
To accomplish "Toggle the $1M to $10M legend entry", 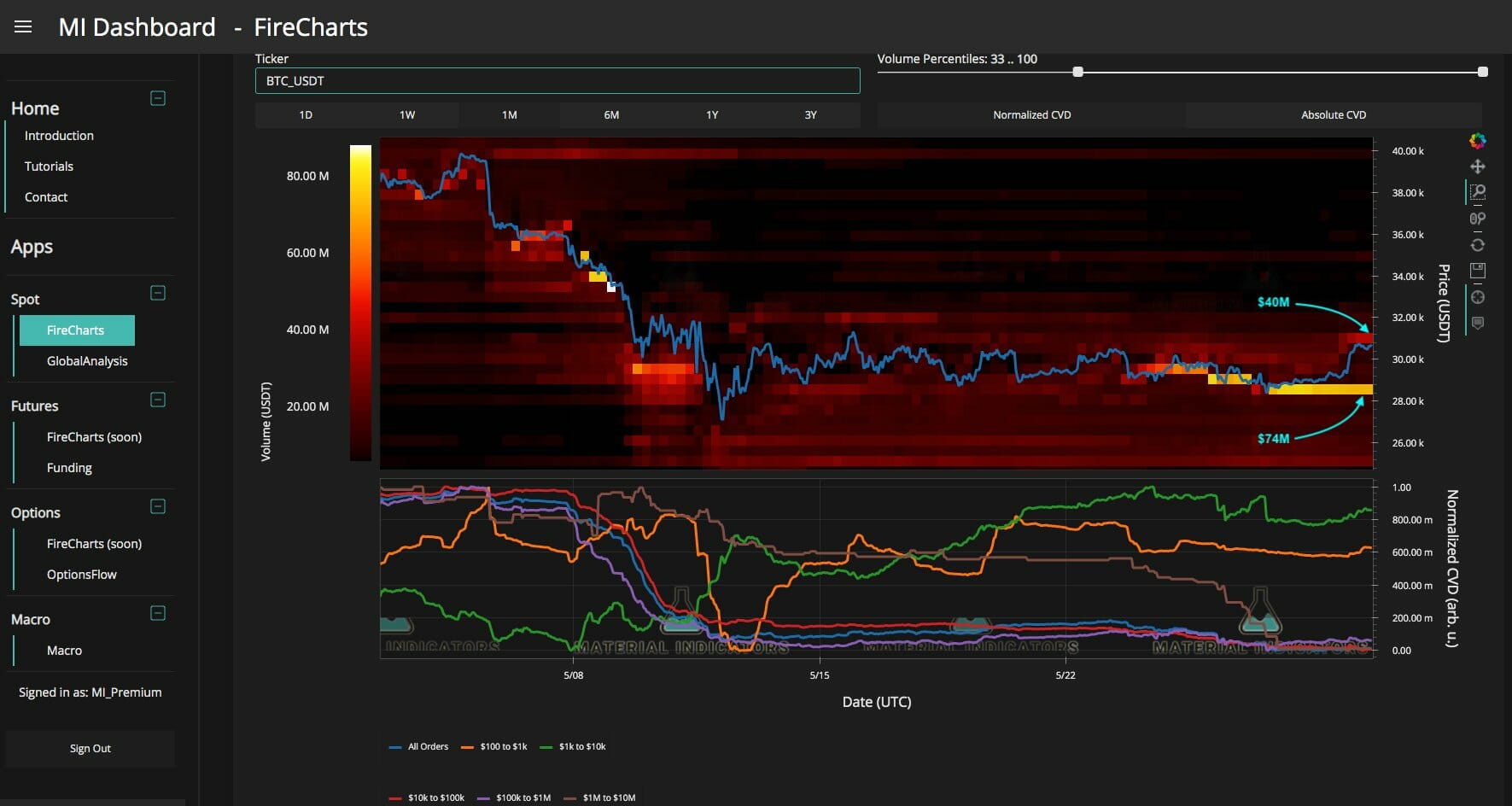I will (x=599, y=797).
